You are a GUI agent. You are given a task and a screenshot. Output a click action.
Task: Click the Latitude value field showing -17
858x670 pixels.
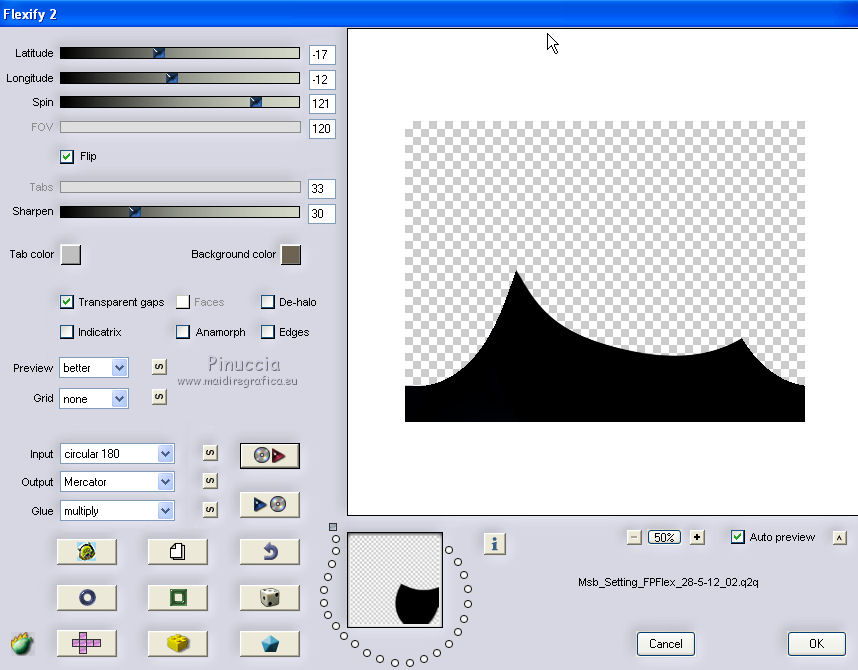(322, 55)
